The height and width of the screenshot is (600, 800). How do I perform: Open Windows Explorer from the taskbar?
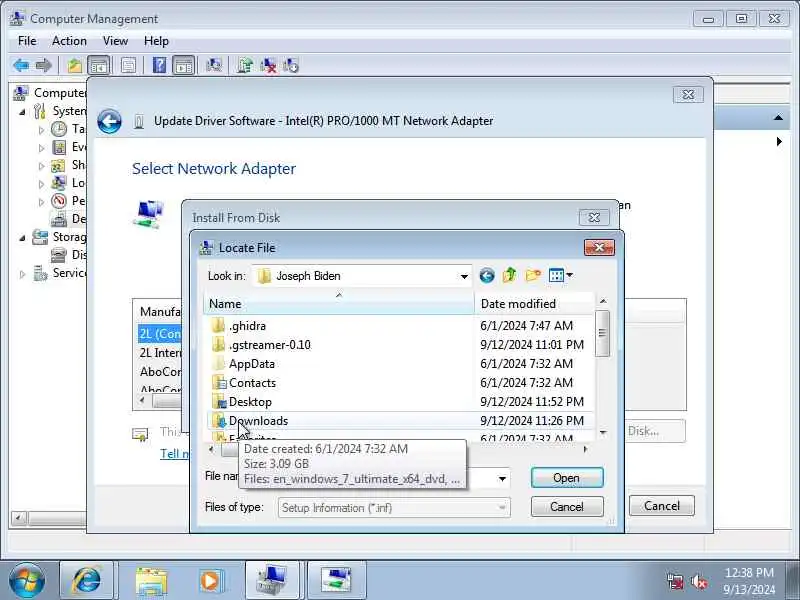151,581
